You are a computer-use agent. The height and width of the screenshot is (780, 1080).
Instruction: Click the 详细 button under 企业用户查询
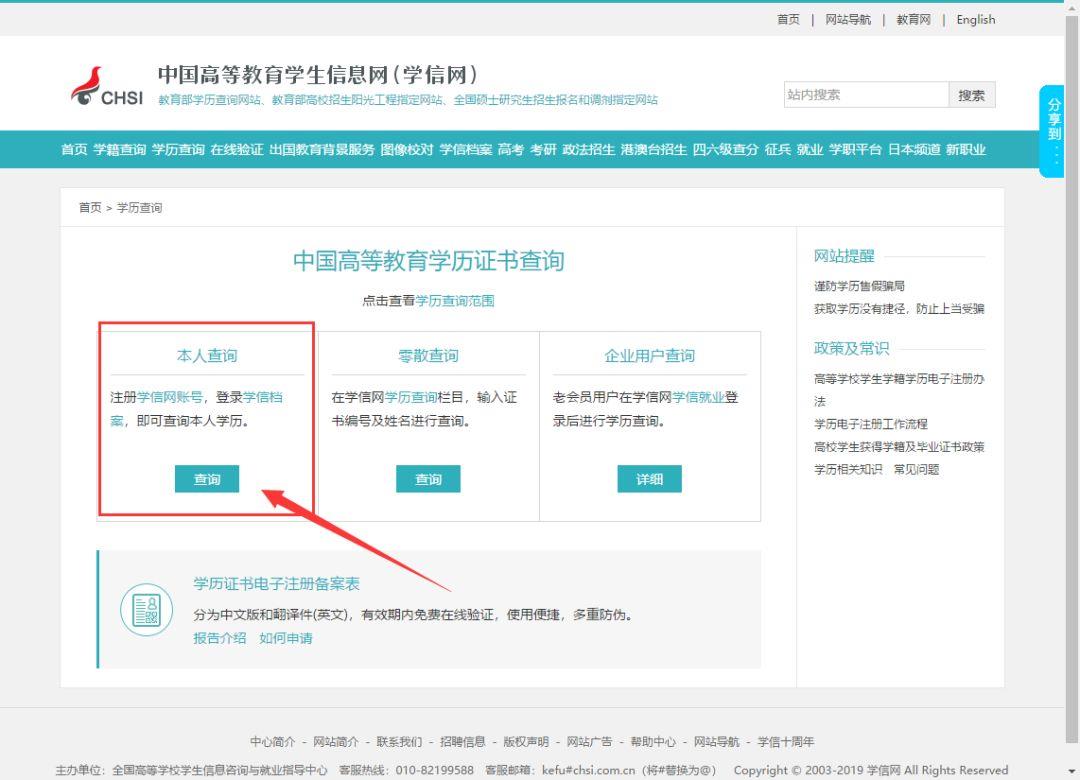pyautogui.click(x=650, y=479)
